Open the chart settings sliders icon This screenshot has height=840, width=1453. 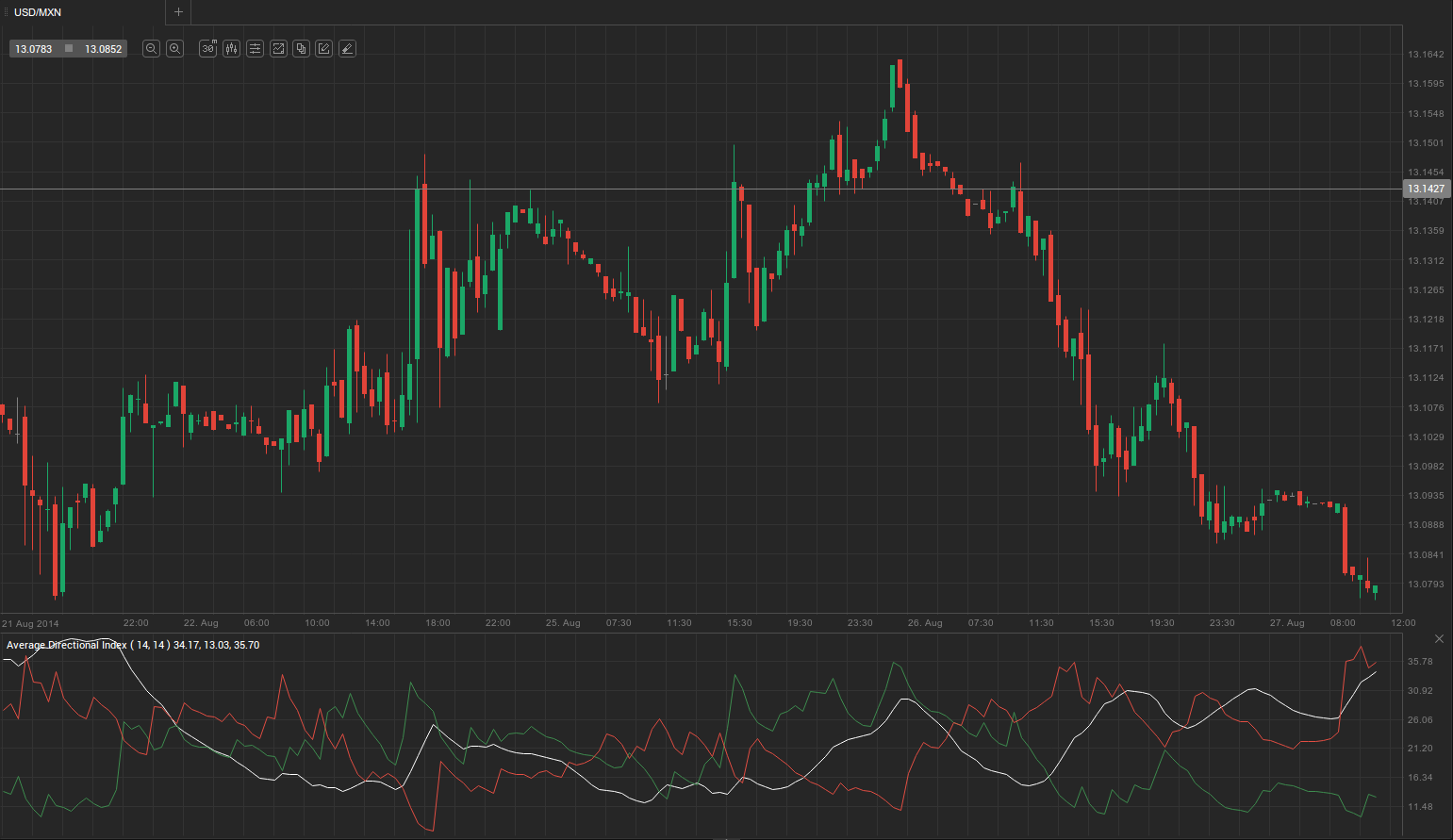(x=255, y=49)
